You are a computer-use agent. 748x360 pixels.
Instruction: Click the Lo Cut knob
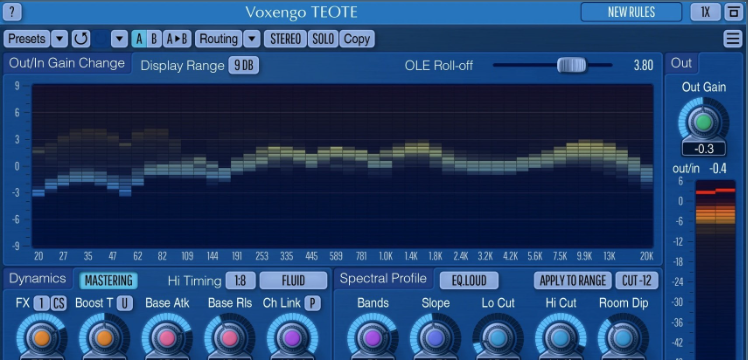(x=498, y=338)
